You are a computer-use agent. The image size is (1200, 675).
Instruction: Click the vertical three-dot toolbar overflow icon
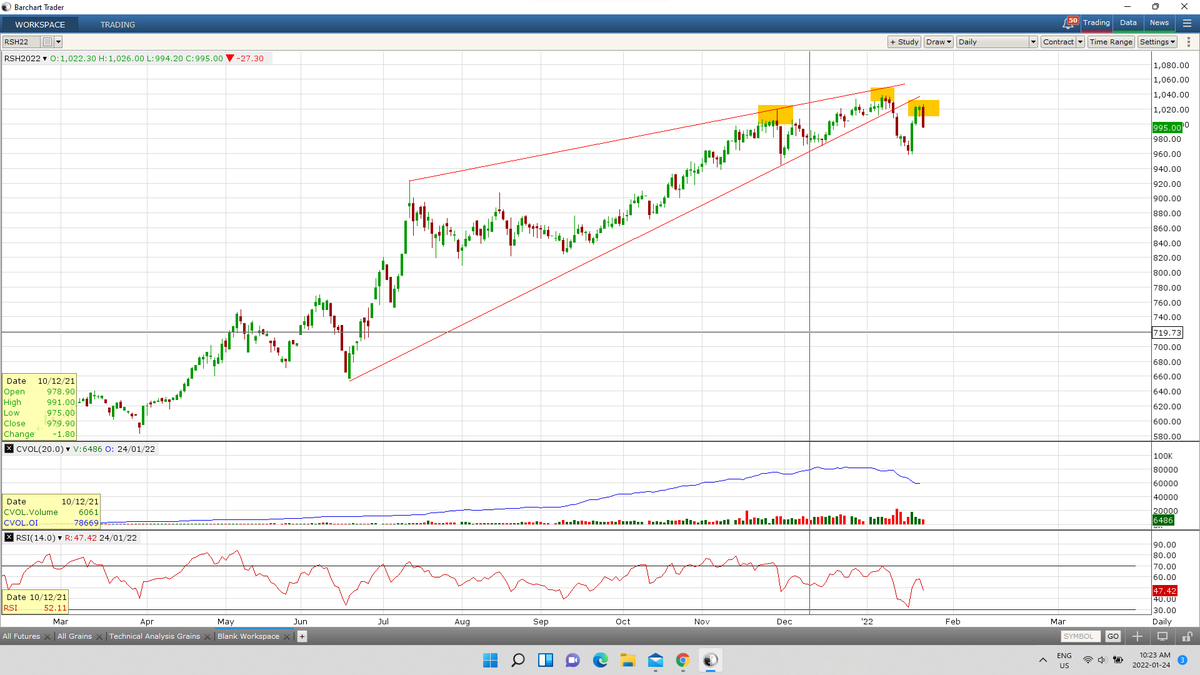click(x=1188, y=42)
